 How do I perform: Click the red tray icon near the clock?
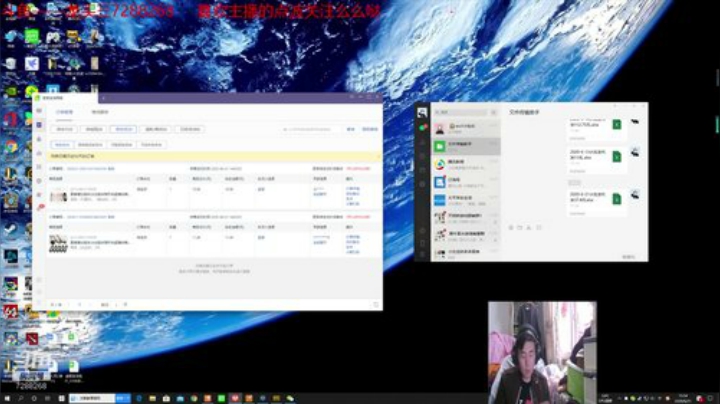tap(699, 398)
